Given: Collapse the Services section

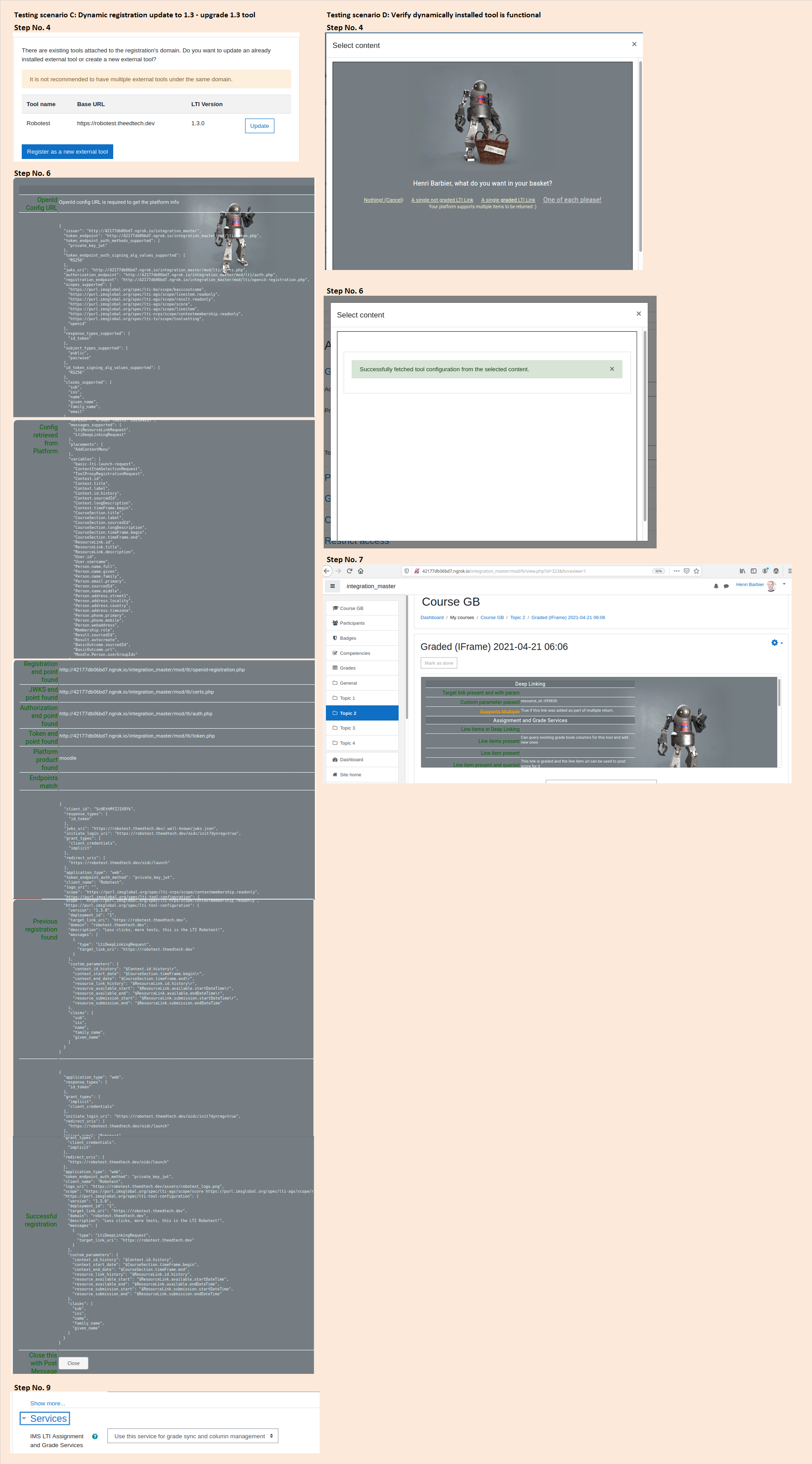Looking at the screenshot, I should coord(44,1418).
